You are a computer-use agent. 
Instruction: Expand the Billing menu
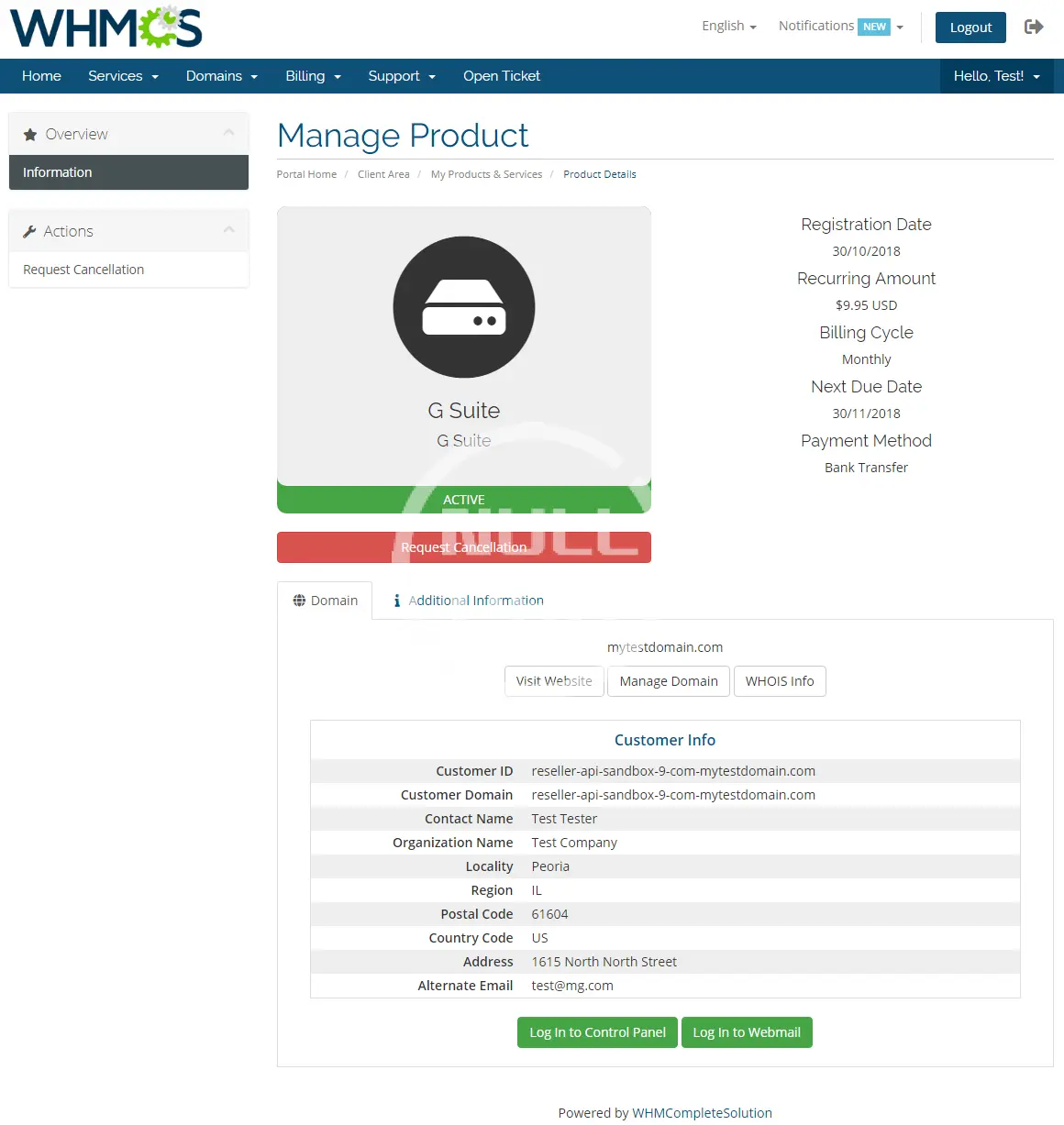point(313,76)
